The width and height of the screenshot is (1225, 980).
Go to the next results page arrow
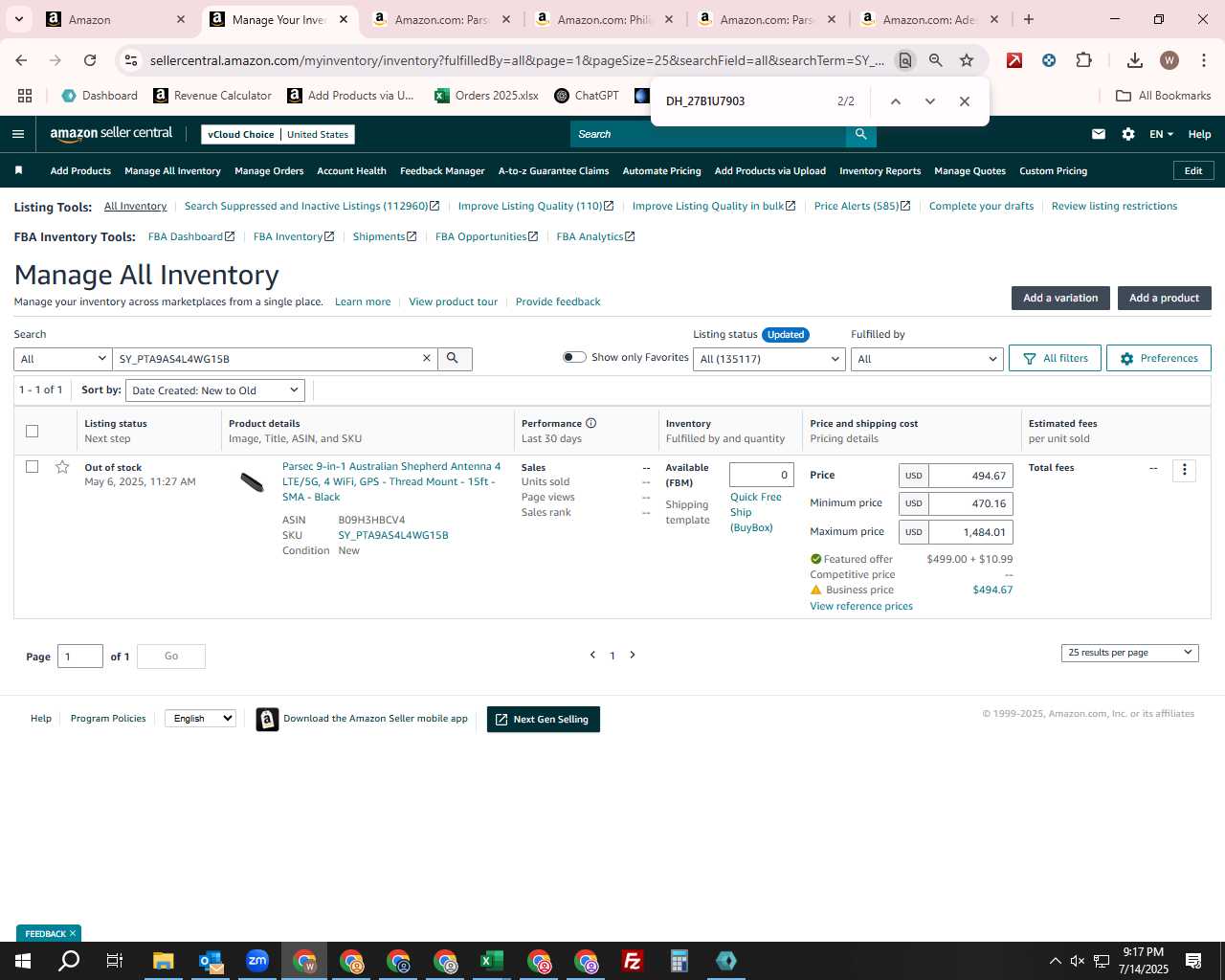633,655
